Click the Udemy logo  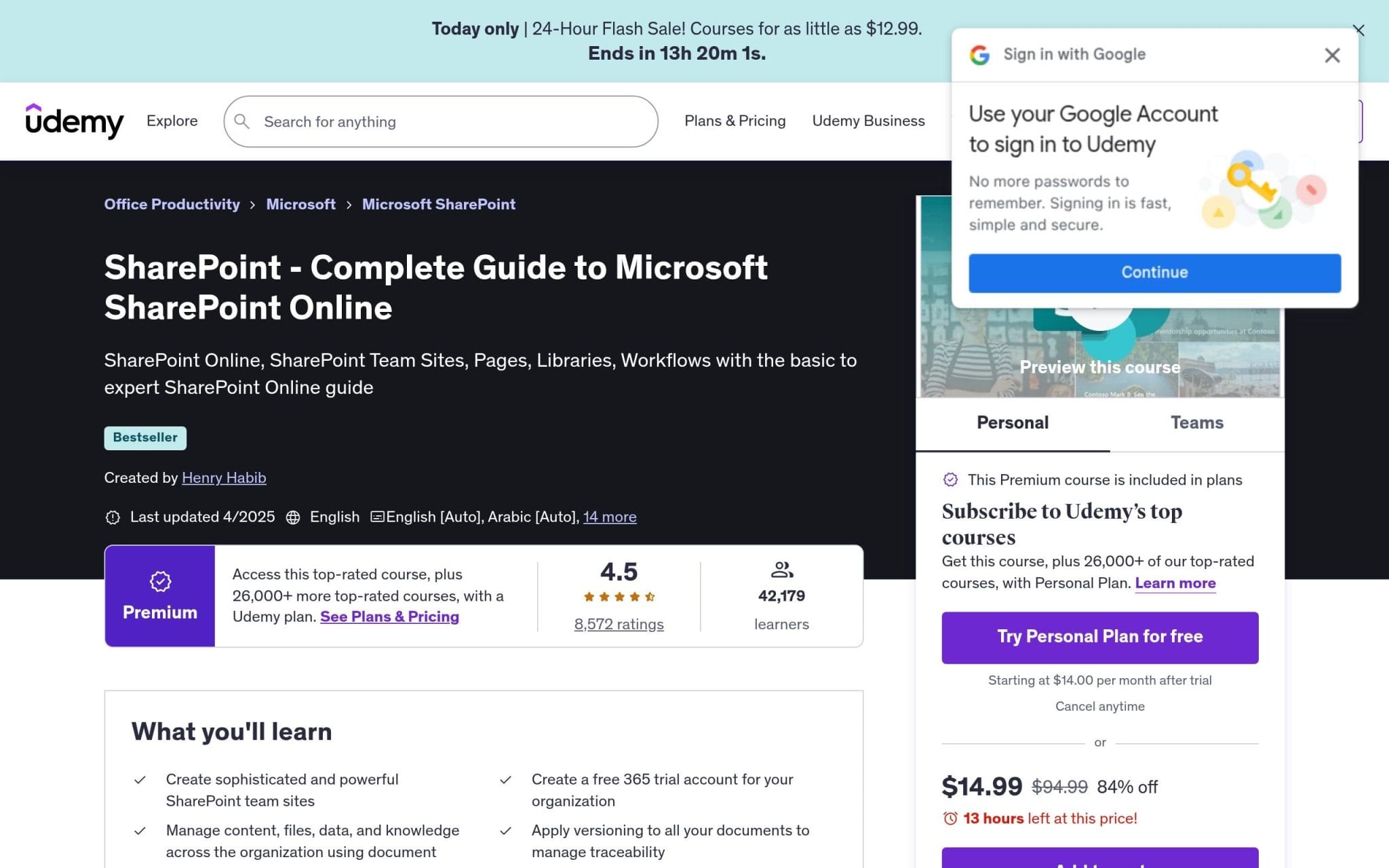click(x=74, y=121)
